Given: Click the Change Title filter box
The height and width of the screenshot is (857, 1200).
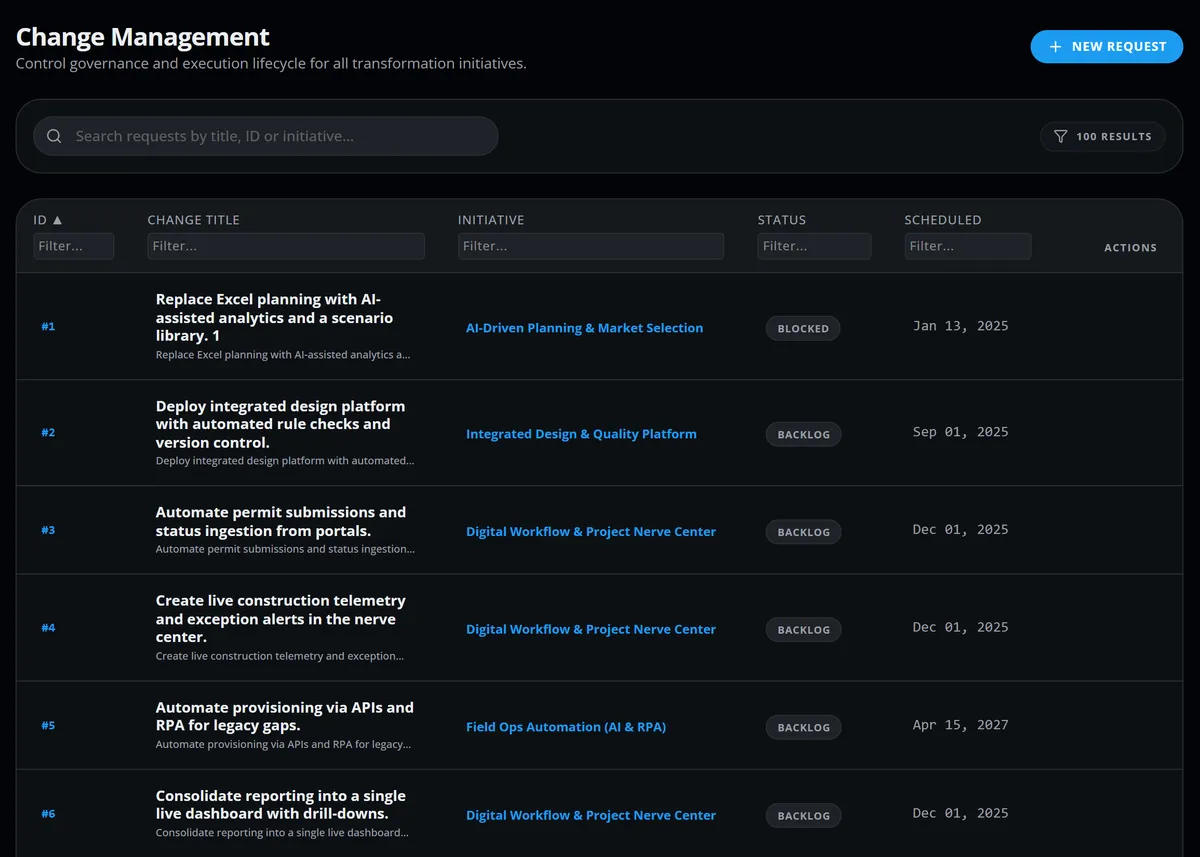Looking at the screenshot, I should 286,246.
